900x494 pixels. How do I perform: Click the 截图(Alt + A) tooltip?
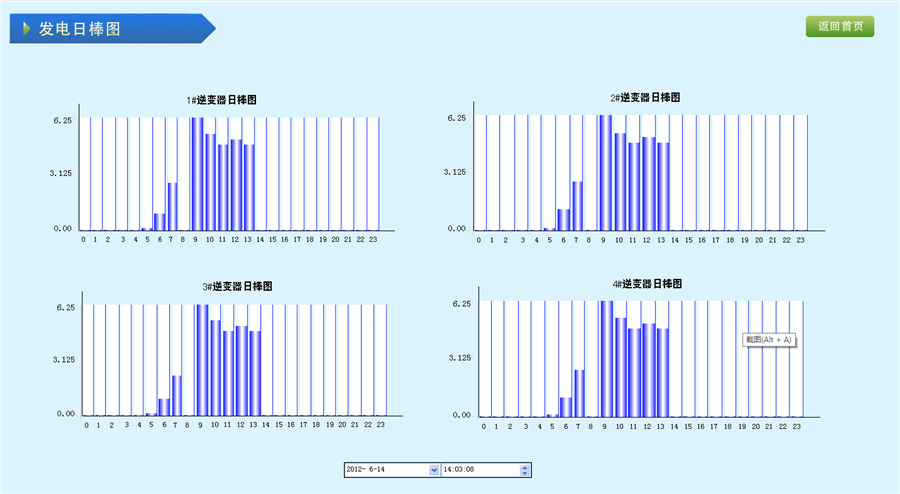[x=768, y=340]
